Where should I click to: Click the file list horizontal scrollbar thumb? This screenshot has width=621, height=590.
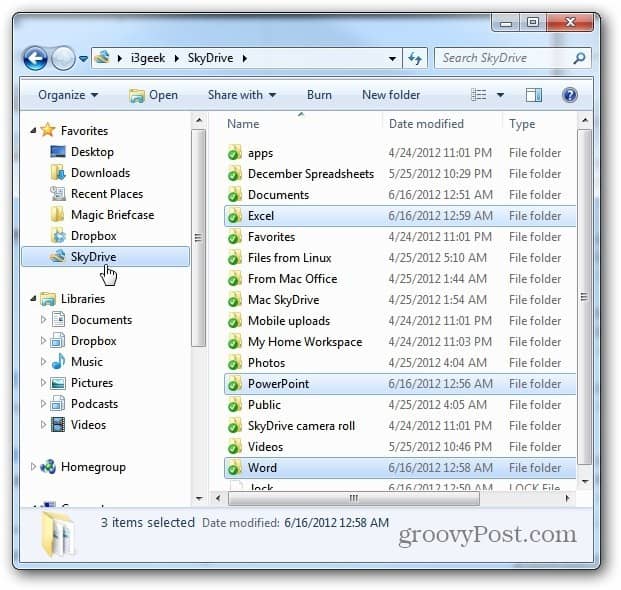click(354, 498)
